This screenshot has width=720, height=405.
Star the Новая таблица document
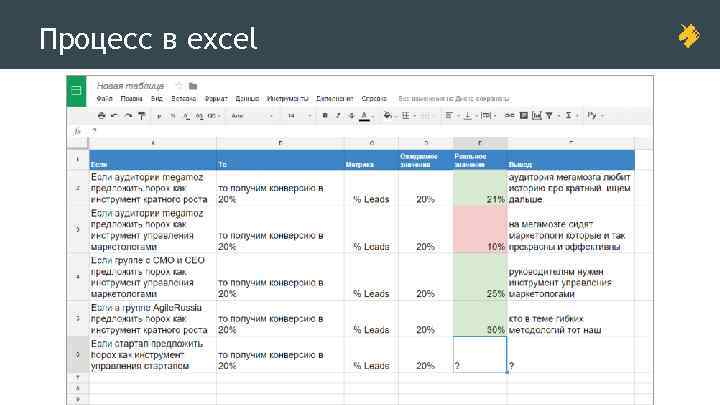(x=180, y=86)
